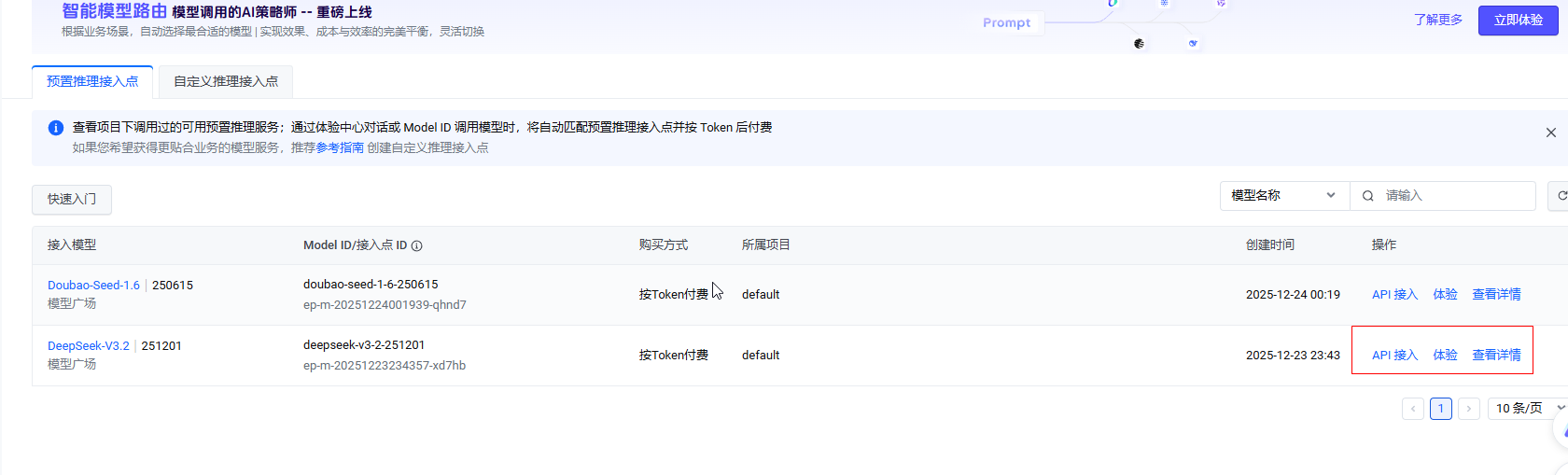Click 查看详情 for DeepSeek-V3.2
Screen dimensions: 1568x475
[x=1497, y=356]
